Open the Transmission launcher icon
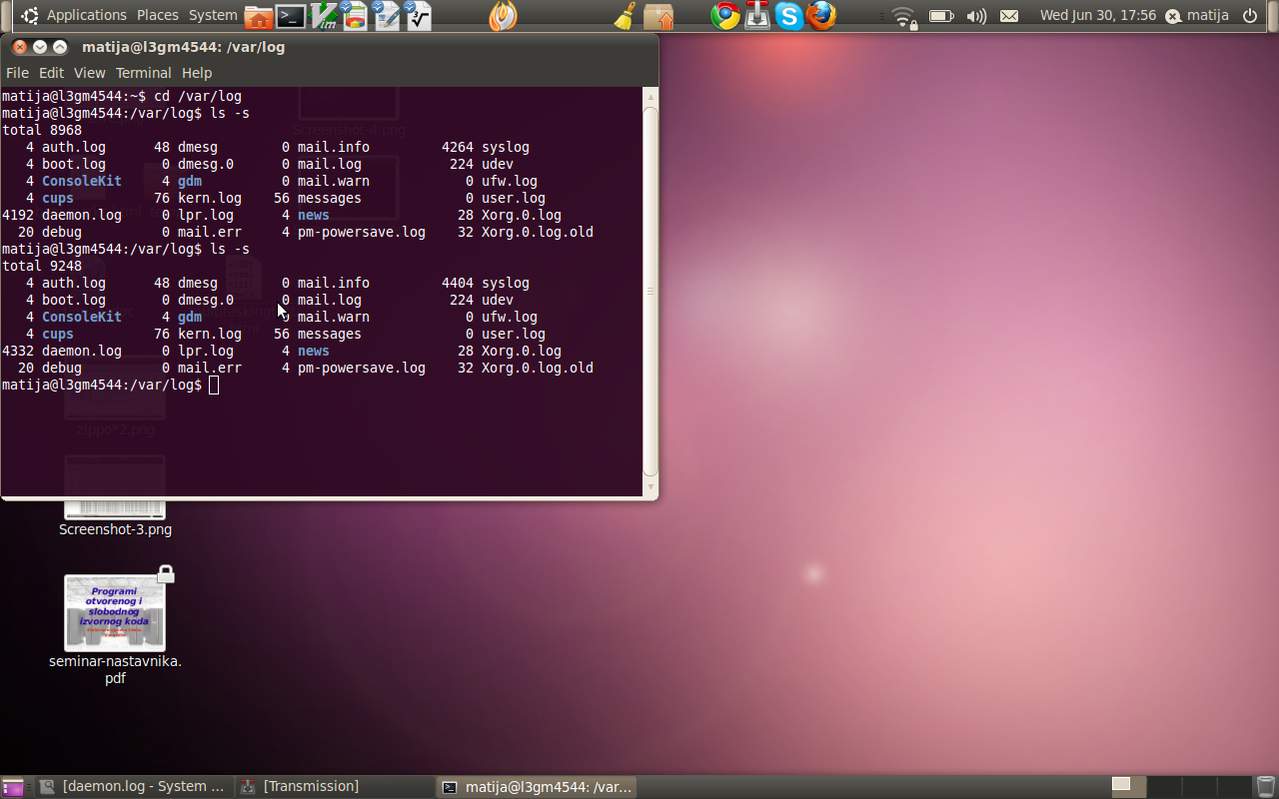The image size is (1279, 799). (757, 16)
